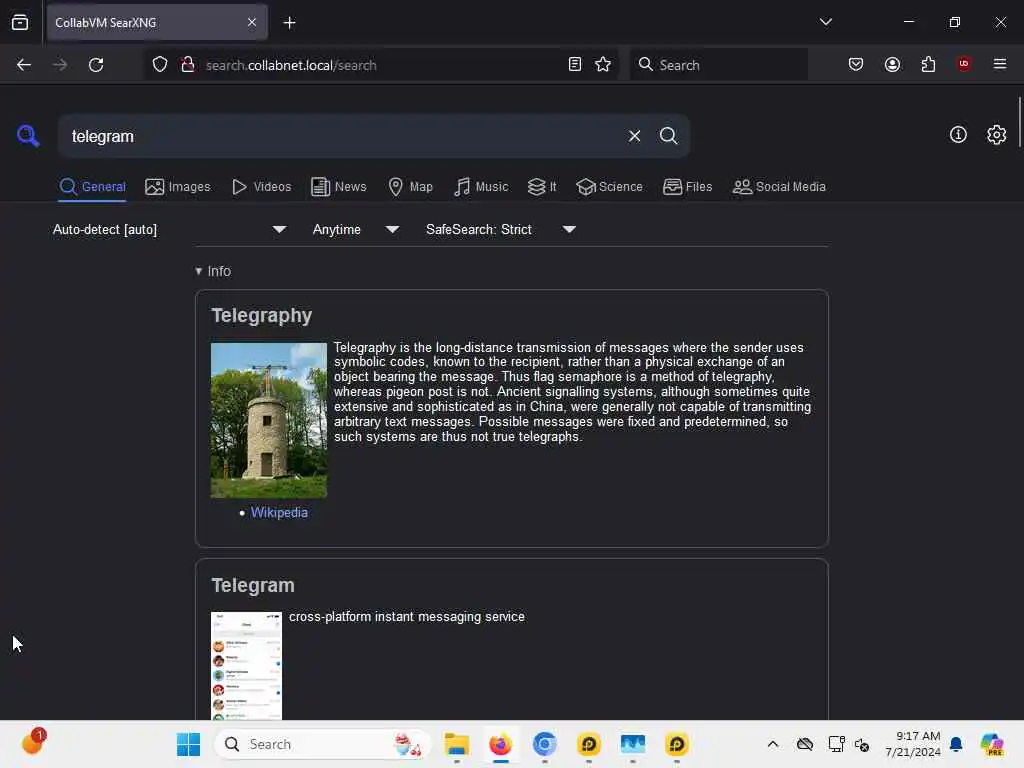The image size is (1024, 768).
Task: Switch to Images search tab
Action: point(178,187)
